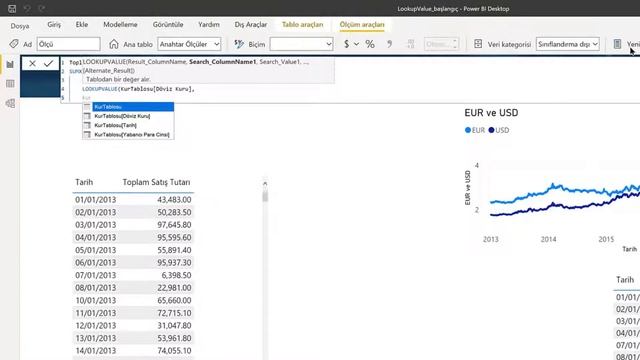Open the Yardım ribbon tab
640x360 pixels.
(209, 24)
